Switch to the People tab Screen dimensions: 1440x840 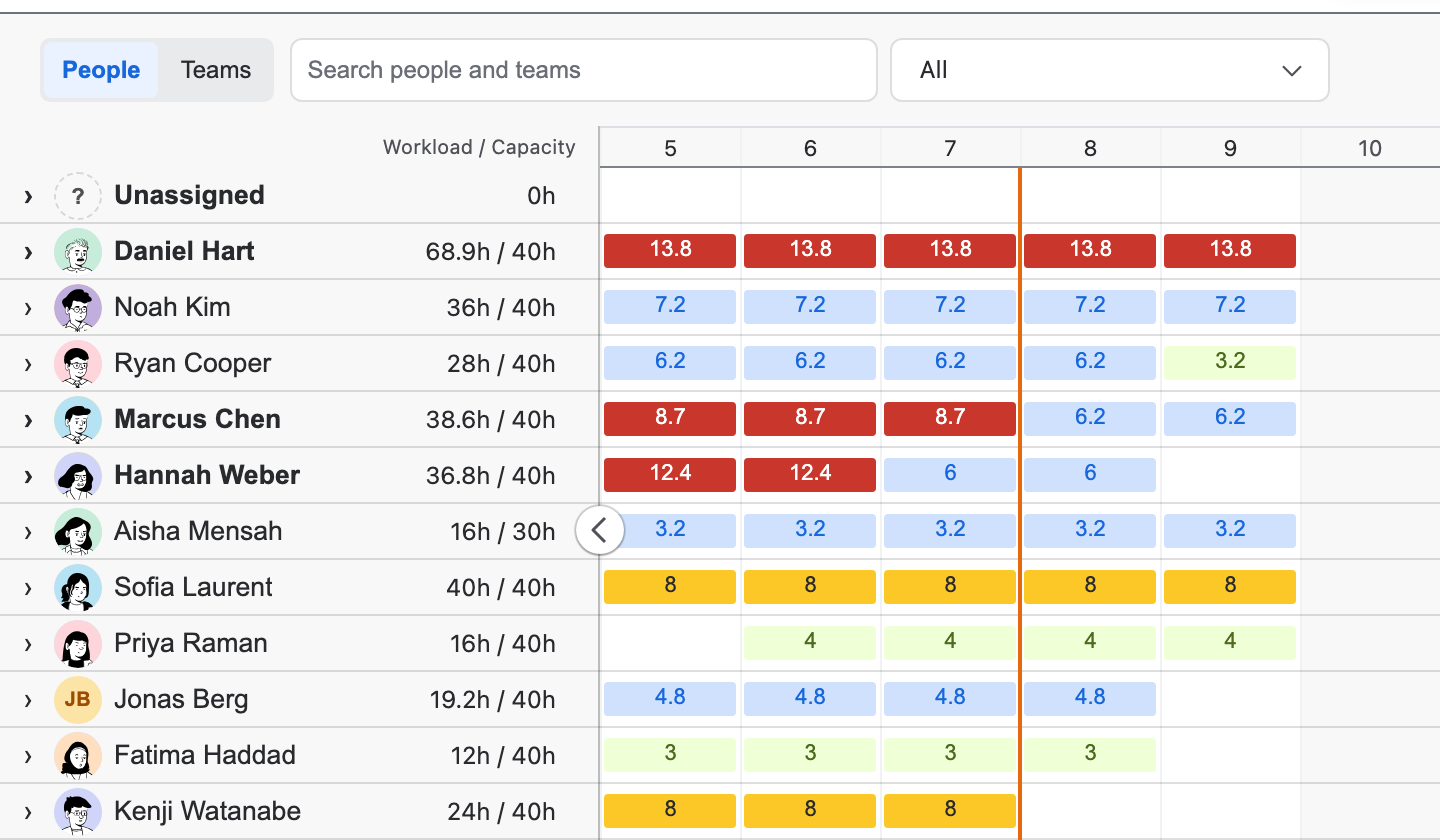[101, 70]
